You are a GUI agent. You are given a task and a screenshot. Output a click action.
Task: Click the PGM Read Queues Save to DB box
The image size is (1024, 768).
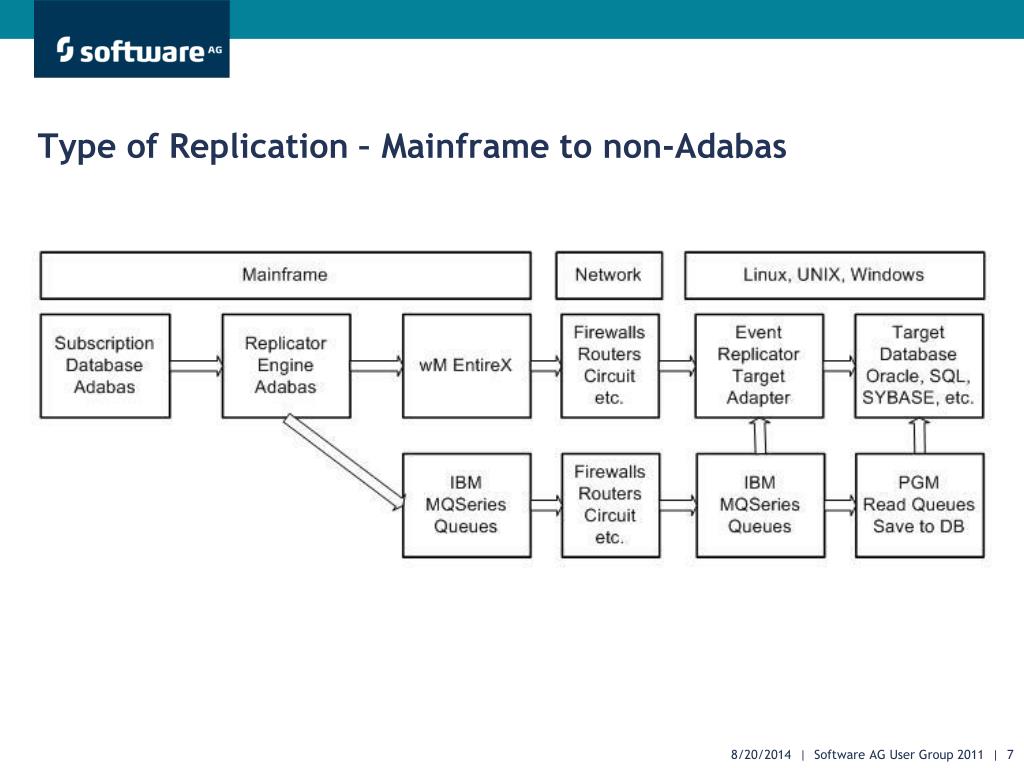pyautogui.click(x=920, y=505)
